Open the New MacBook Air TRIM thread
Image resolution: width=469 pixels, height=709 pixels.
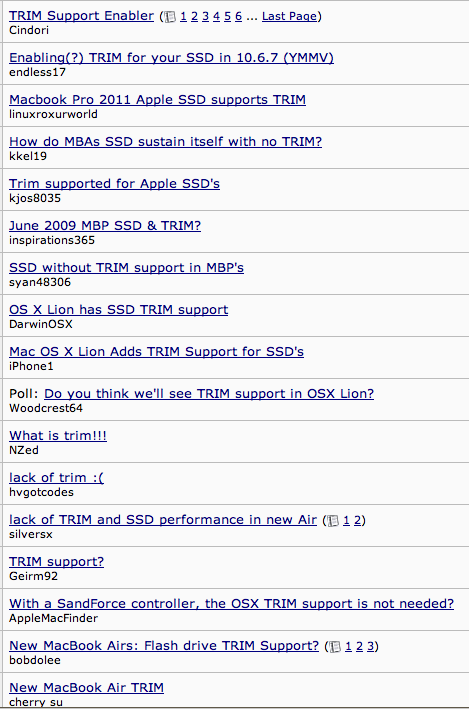pos(86,688)
